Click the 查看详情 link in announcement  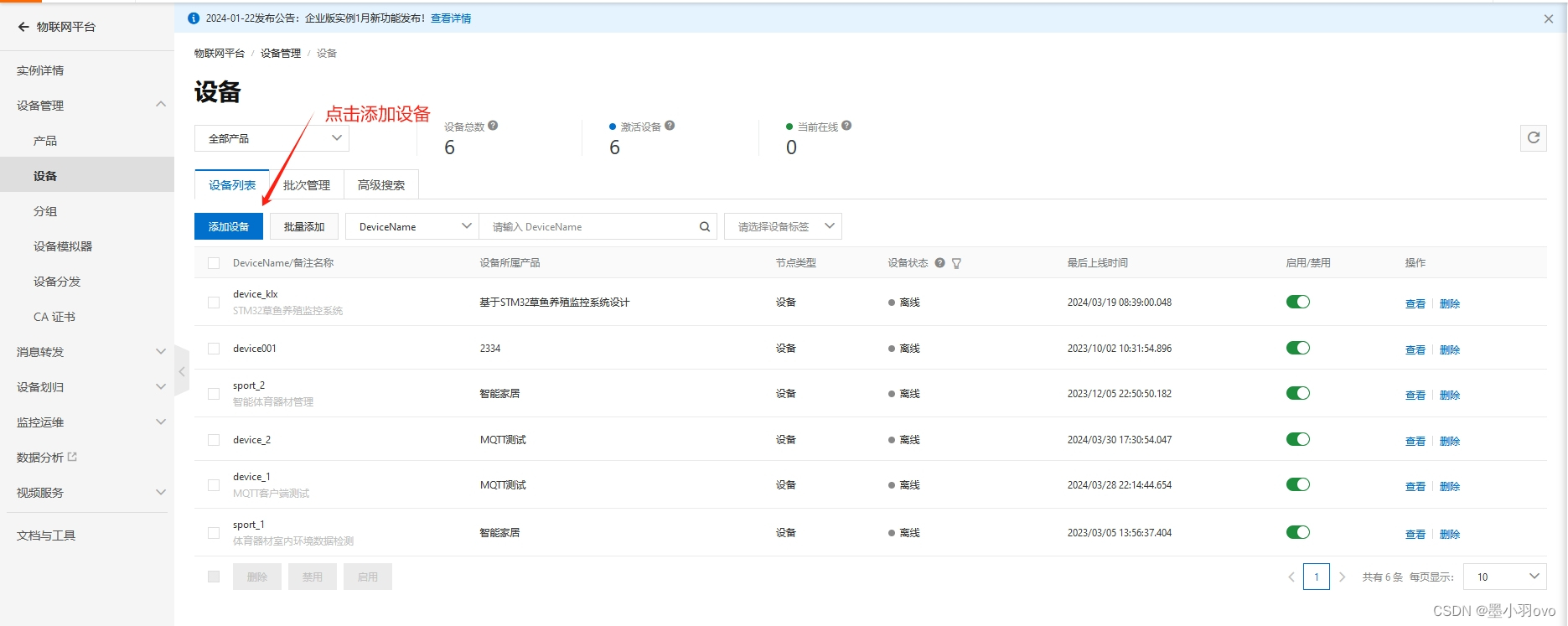click(451, 18)
